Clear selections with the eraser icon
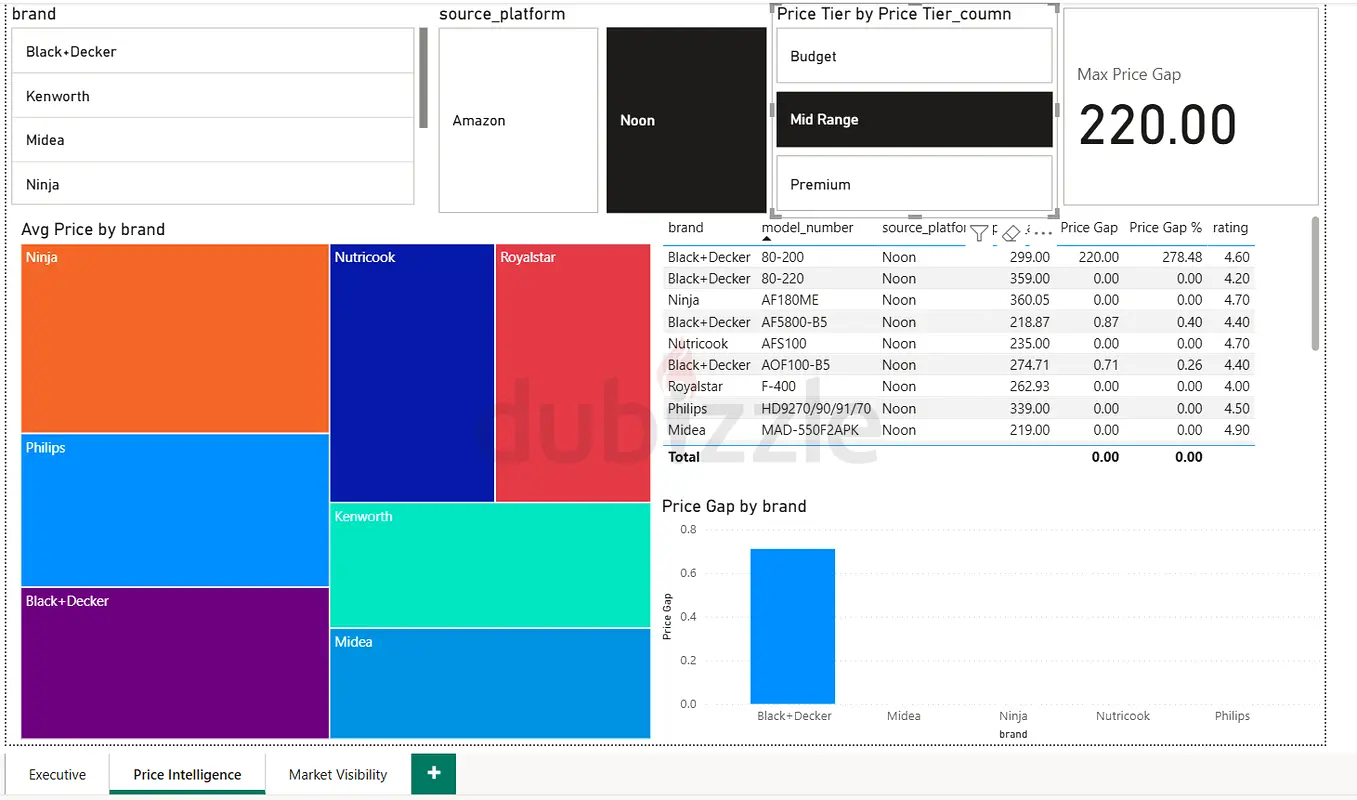1357x800 pixels. (1011, 233)
